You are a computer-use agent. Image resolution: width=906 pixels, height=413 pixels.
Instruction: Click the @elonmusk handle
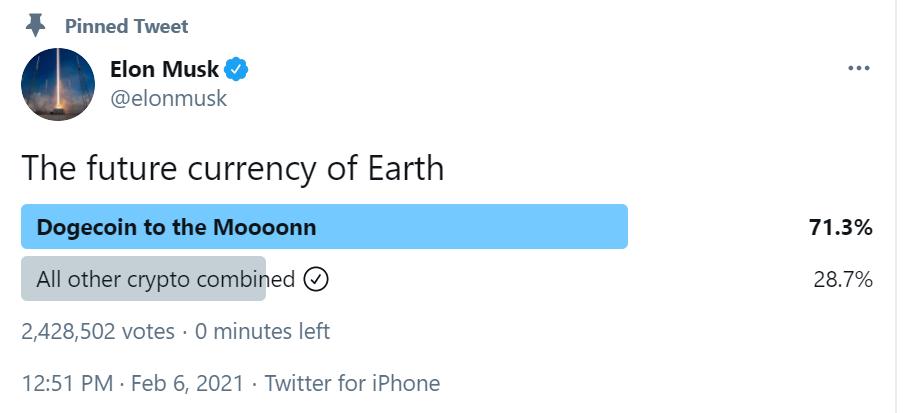point(168,98)
